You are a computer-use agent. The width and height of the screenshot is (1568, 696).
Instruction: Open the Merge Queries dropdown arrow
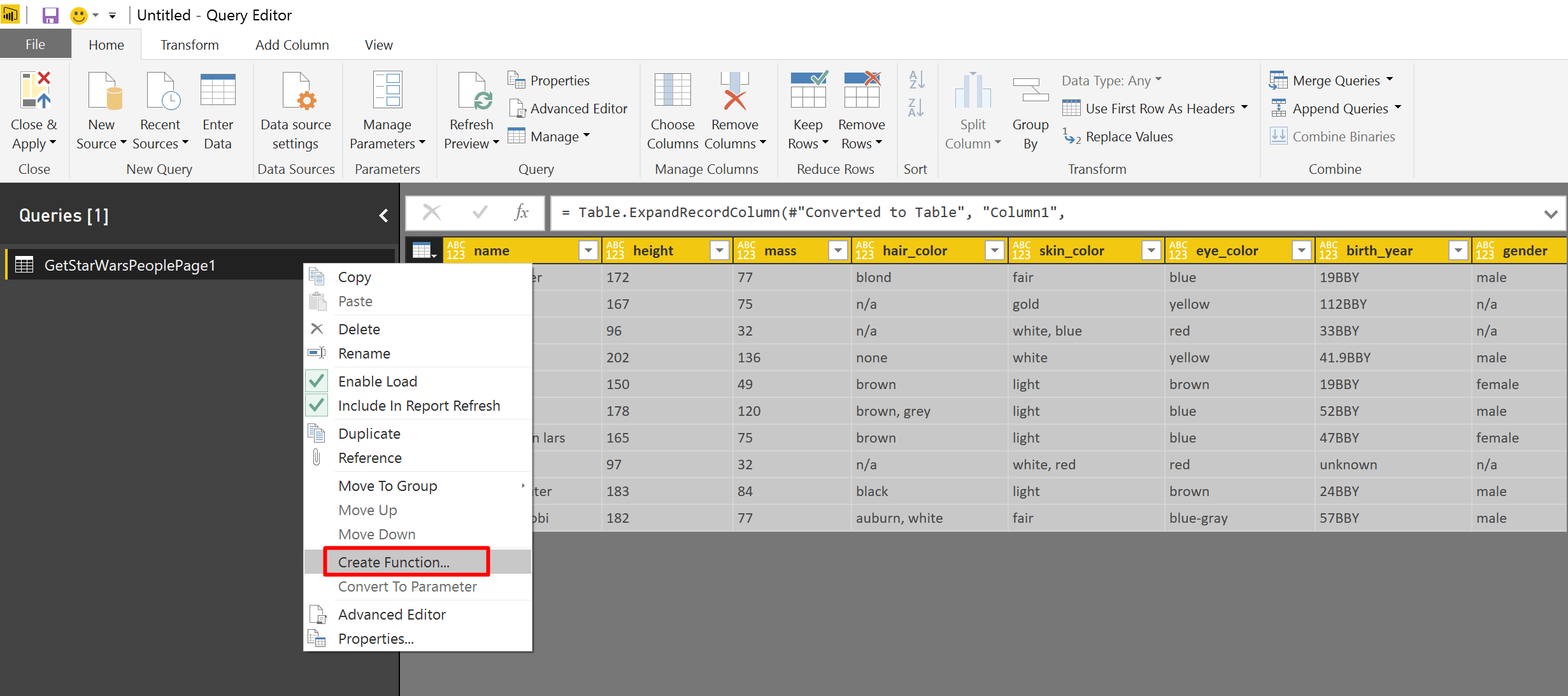(x=1390, y=80)
